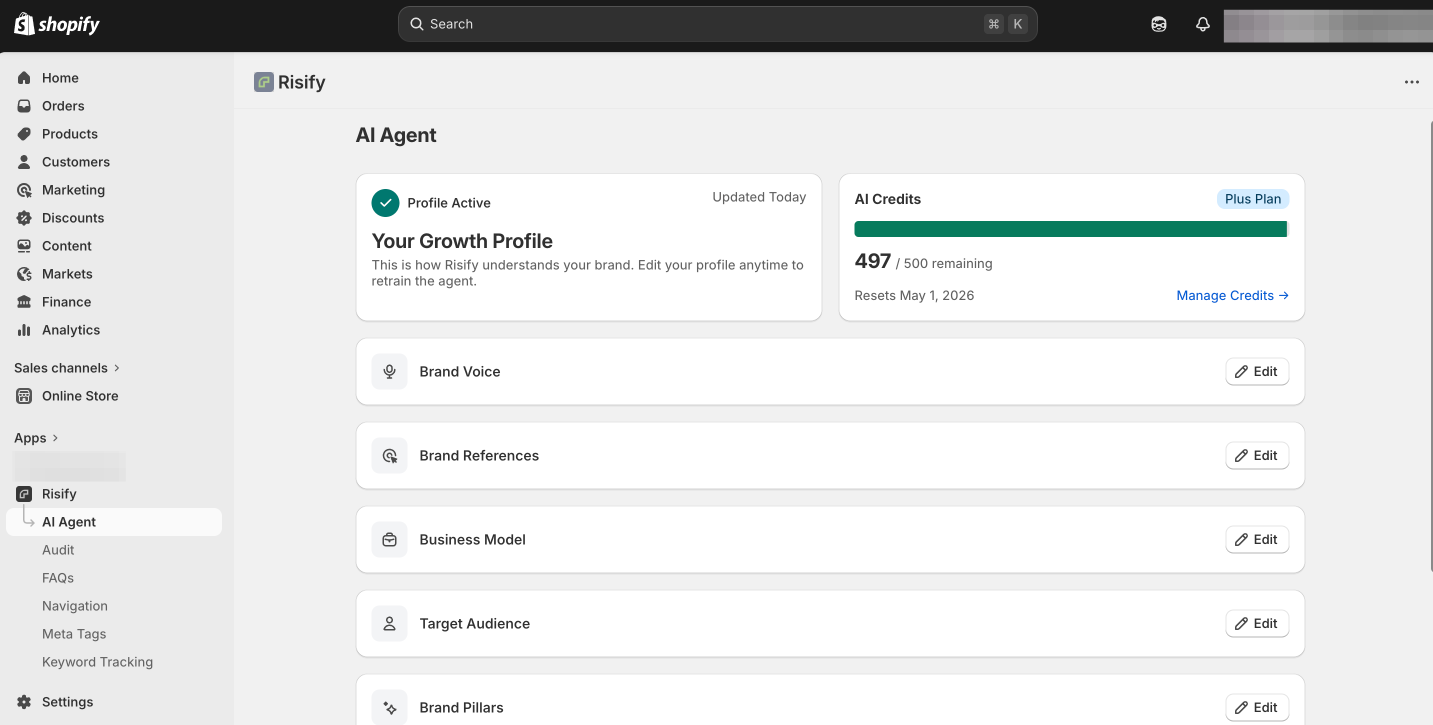Click the Brand References icon

point(390,456)
